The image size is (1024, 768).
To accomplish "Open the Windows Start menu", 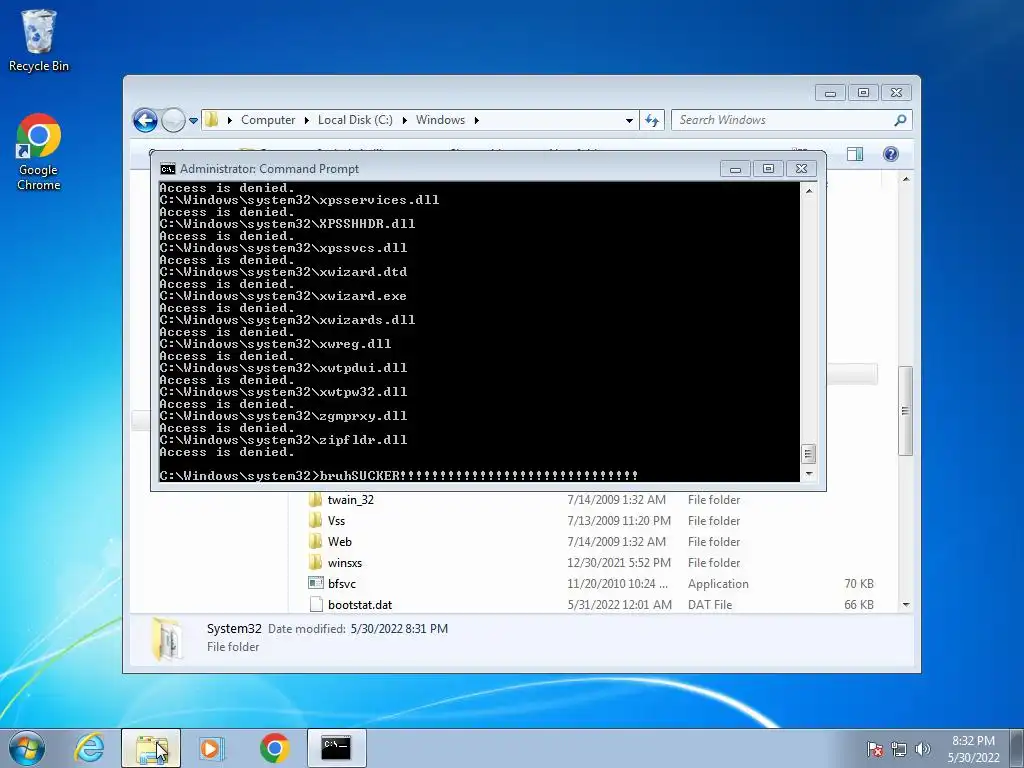I will [27, 748].
